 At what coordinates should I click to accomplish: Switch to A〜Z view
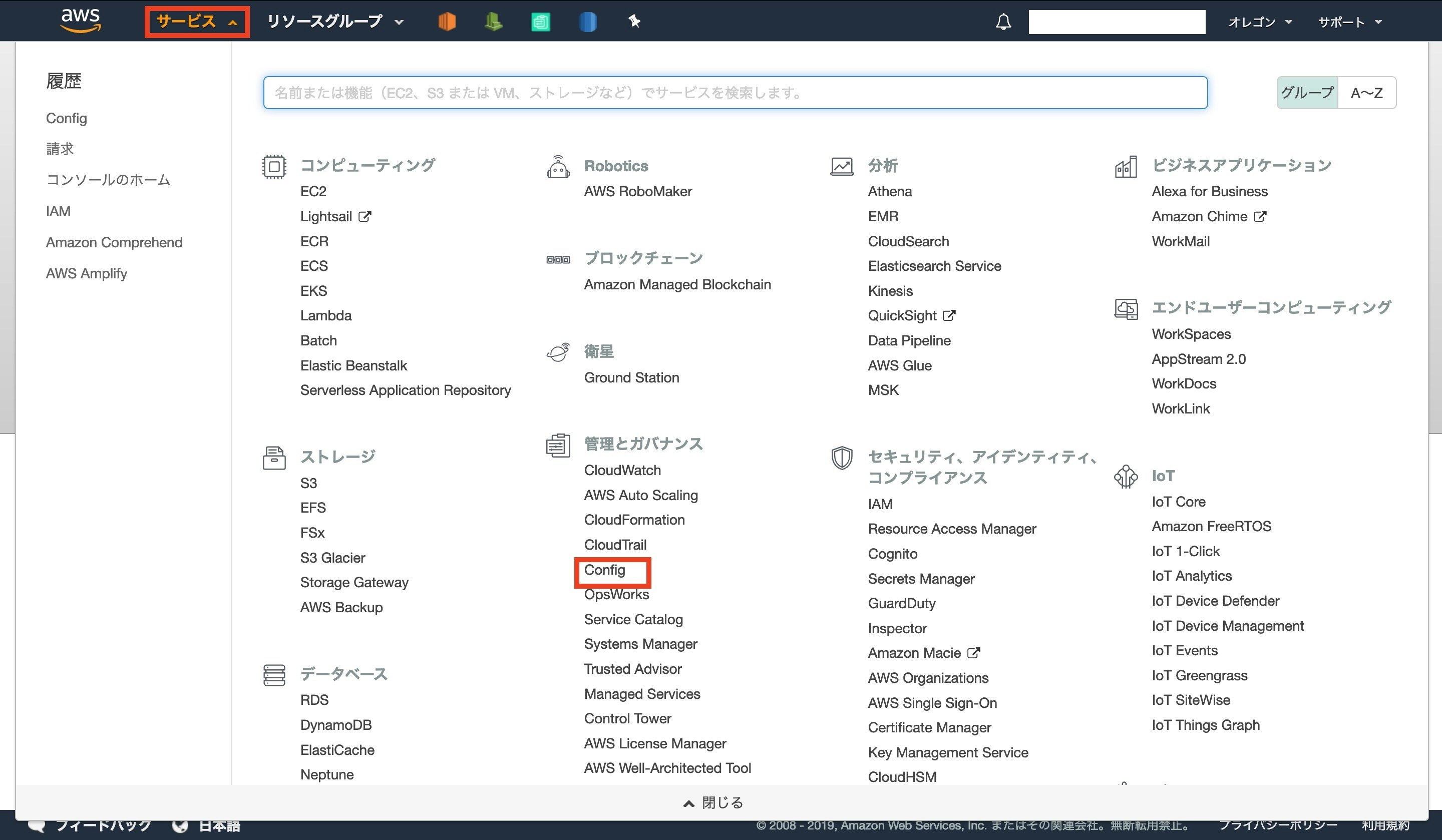pos(1367,93)
